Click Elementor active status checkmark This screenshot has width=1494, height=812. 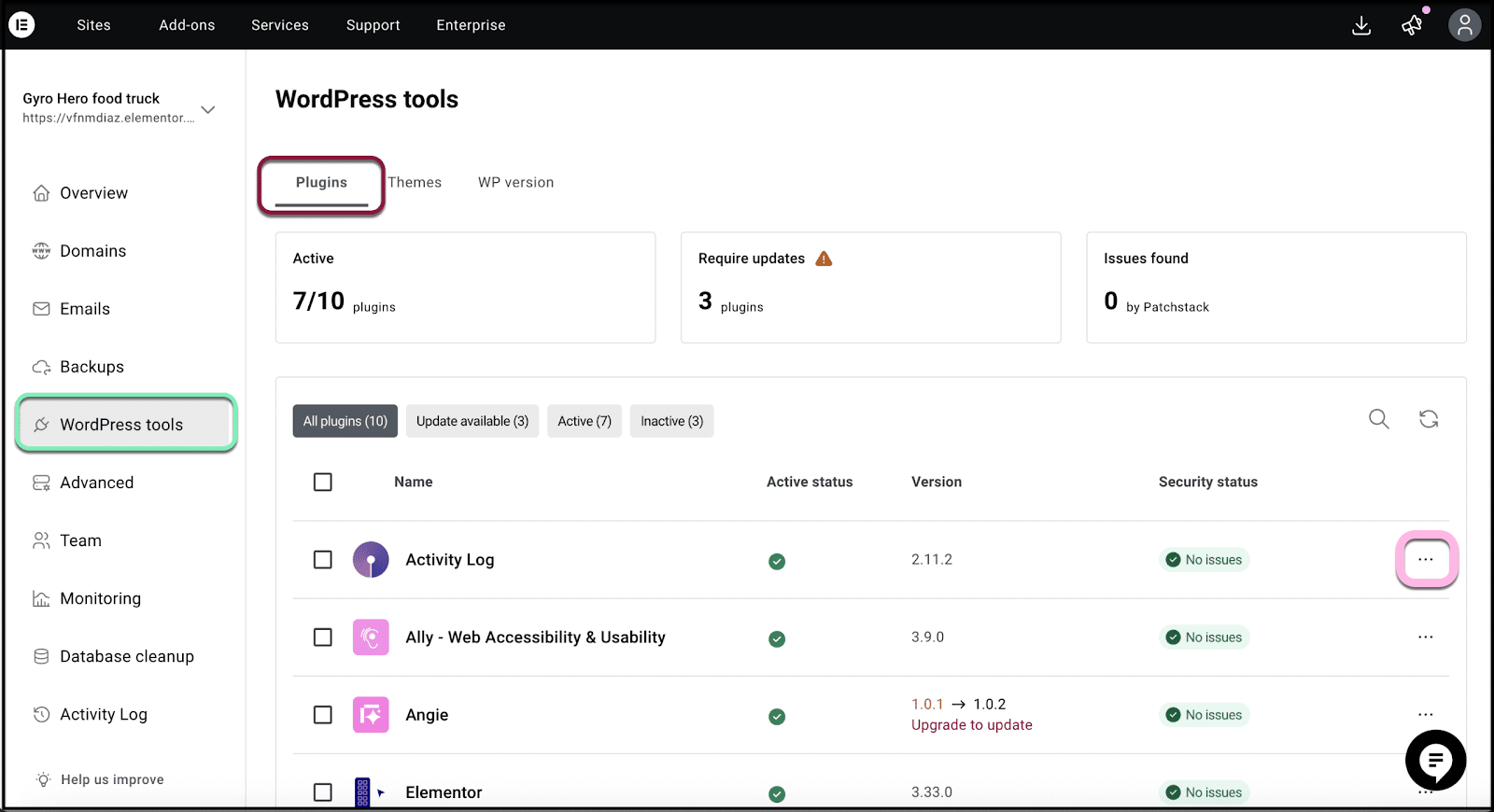tap(777, 793)
